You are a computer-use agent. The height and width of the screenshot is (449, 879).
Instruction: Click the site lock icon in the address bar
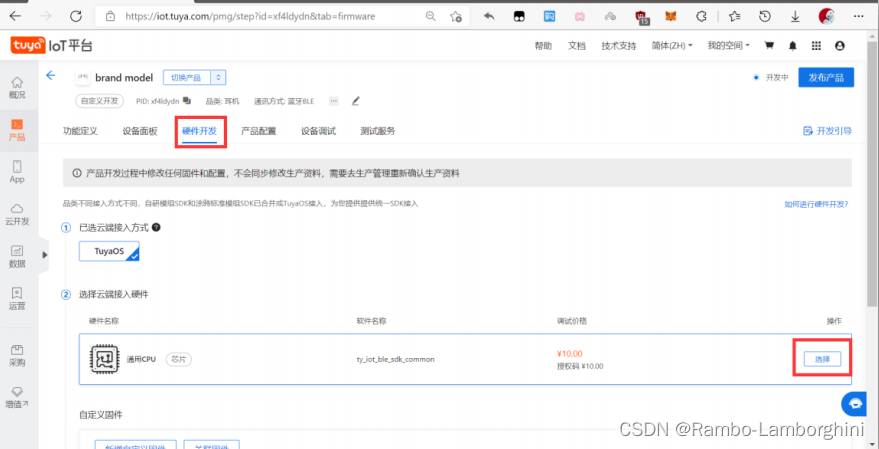(x=110, y=16)
